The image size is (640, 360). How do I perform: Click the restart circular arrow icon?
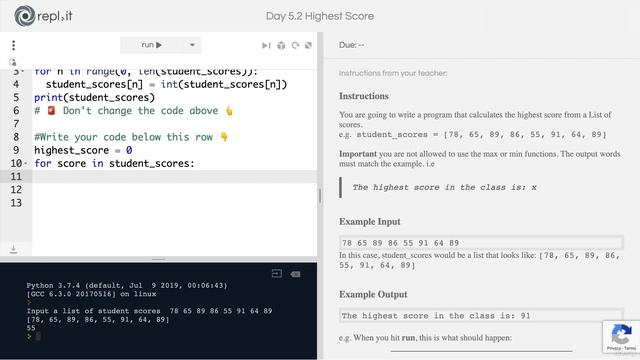(x=295, y=45)
